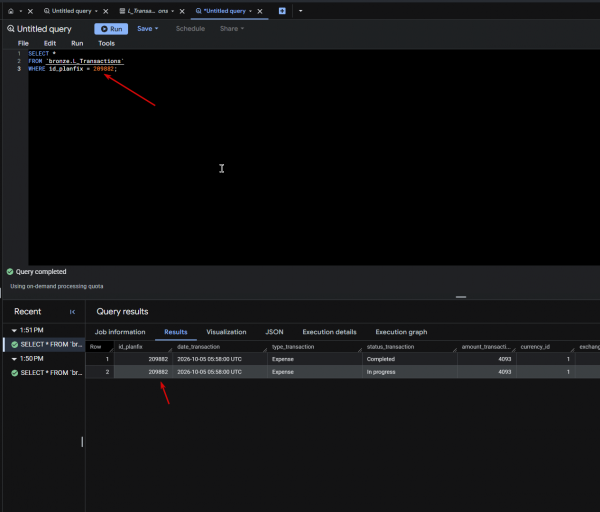The image size is (600, 512).
Task: Switch to the L_Transactions table tab
Action: [x=144, y=11]
